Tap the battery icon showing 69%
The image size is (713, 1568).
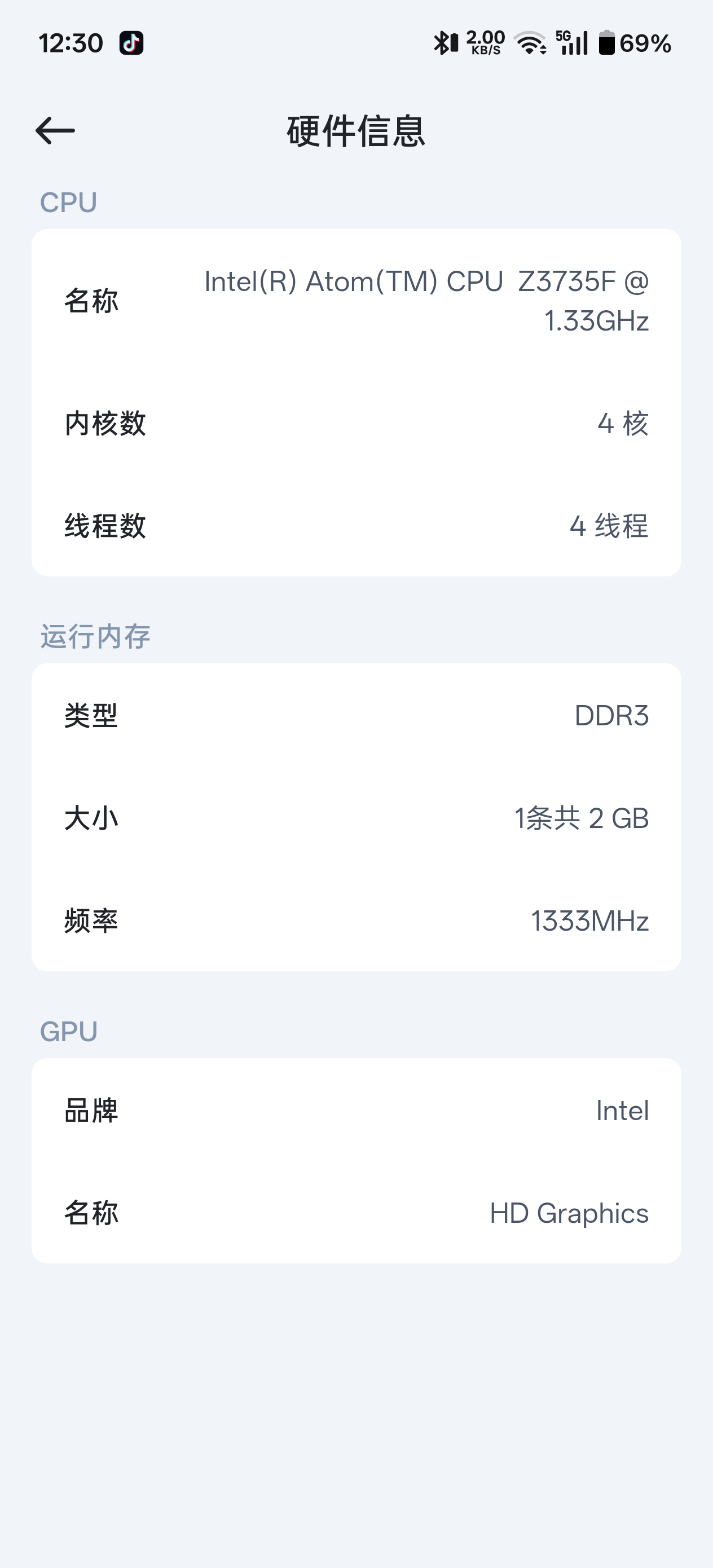tap(635, 43)
